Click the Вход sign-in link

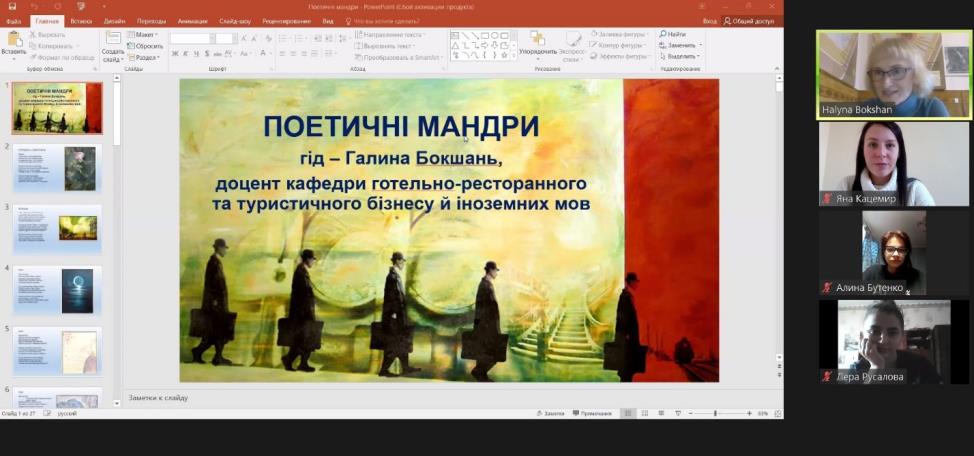[x=709, y=21]
